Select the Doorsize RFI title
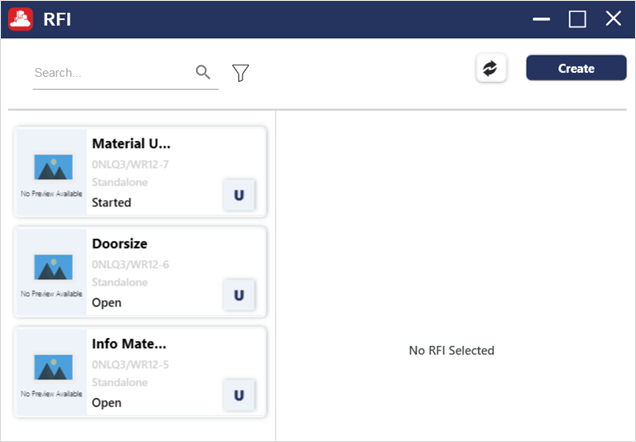The image size is (636, 442). coord(120,243)
